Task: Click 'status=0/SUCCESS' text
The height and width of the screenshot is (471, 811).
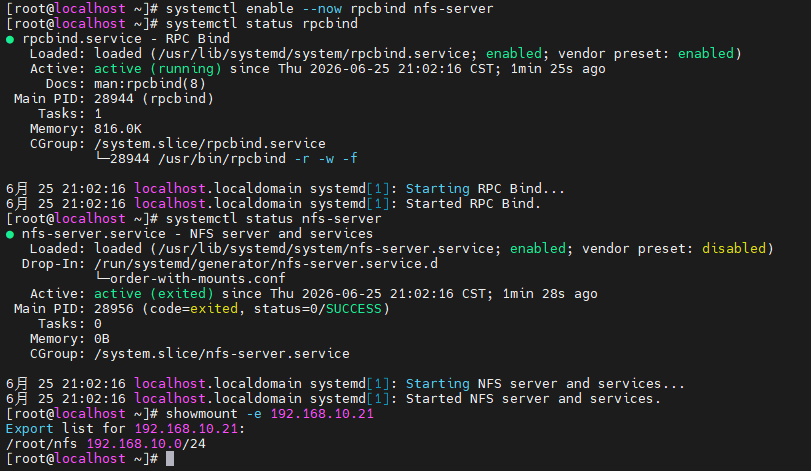Action: (318, 309)
